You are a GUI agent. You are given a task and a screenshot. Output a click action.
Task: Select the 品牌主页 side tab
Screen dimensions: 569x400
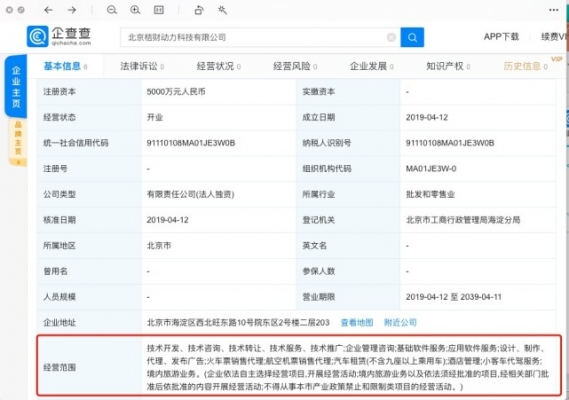click(x=18, y=142)
